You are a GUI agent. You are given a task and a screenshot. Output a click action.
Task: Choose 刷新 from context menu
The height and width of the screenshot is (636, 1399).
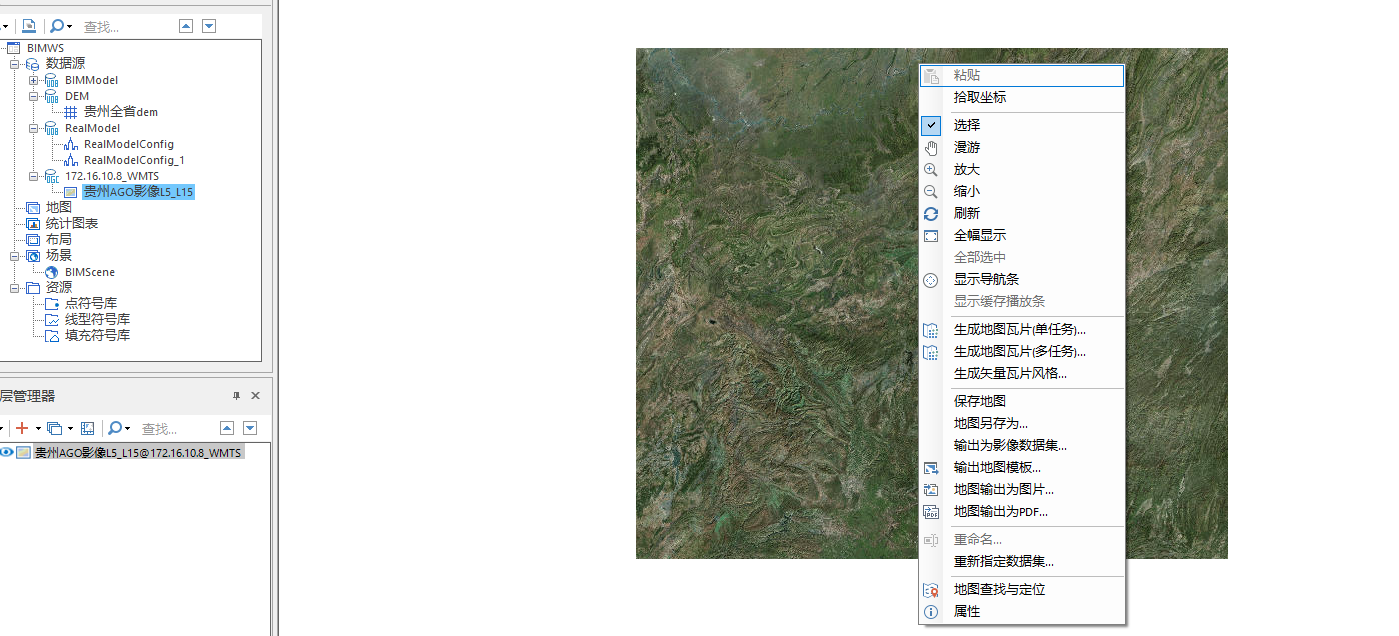pos(1022,213)
